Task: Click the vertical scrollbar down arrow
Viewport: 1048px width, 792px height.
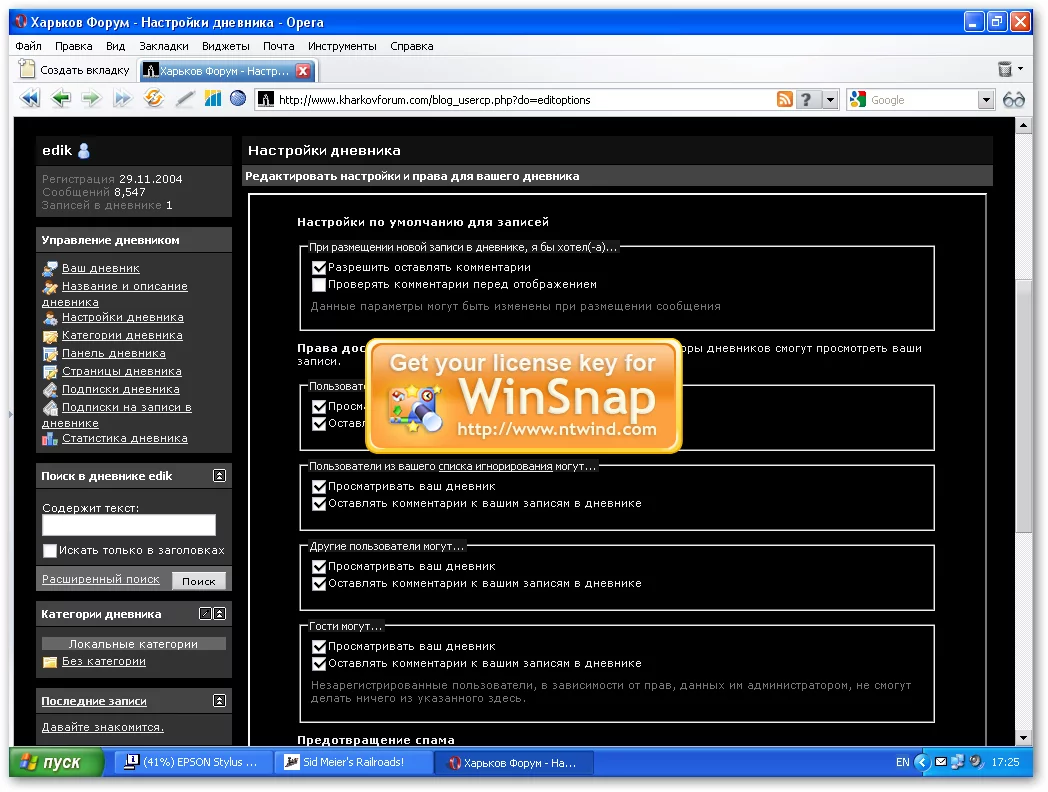Action: 1023,738
